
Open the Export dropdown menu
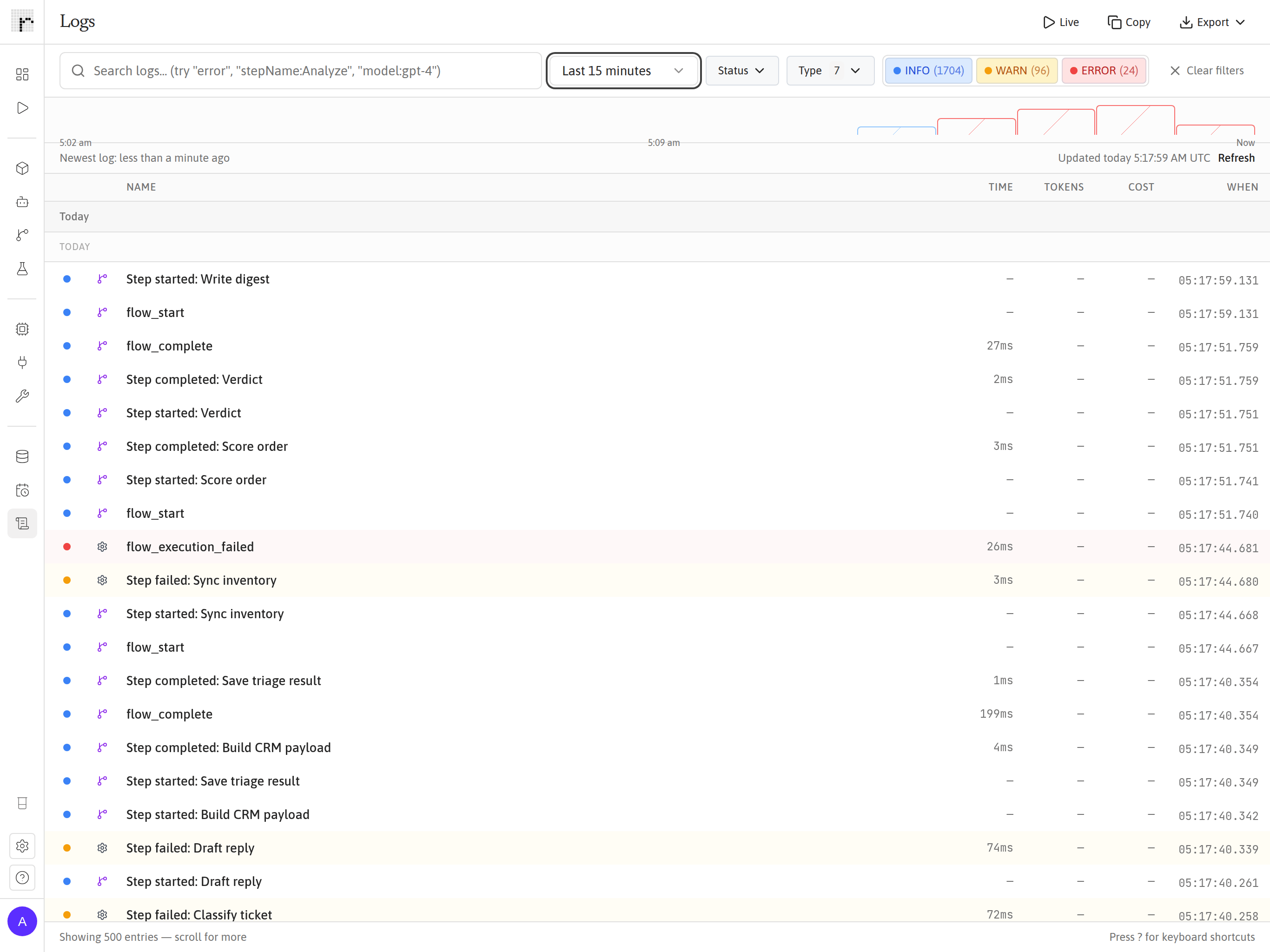click(1212, 22)
